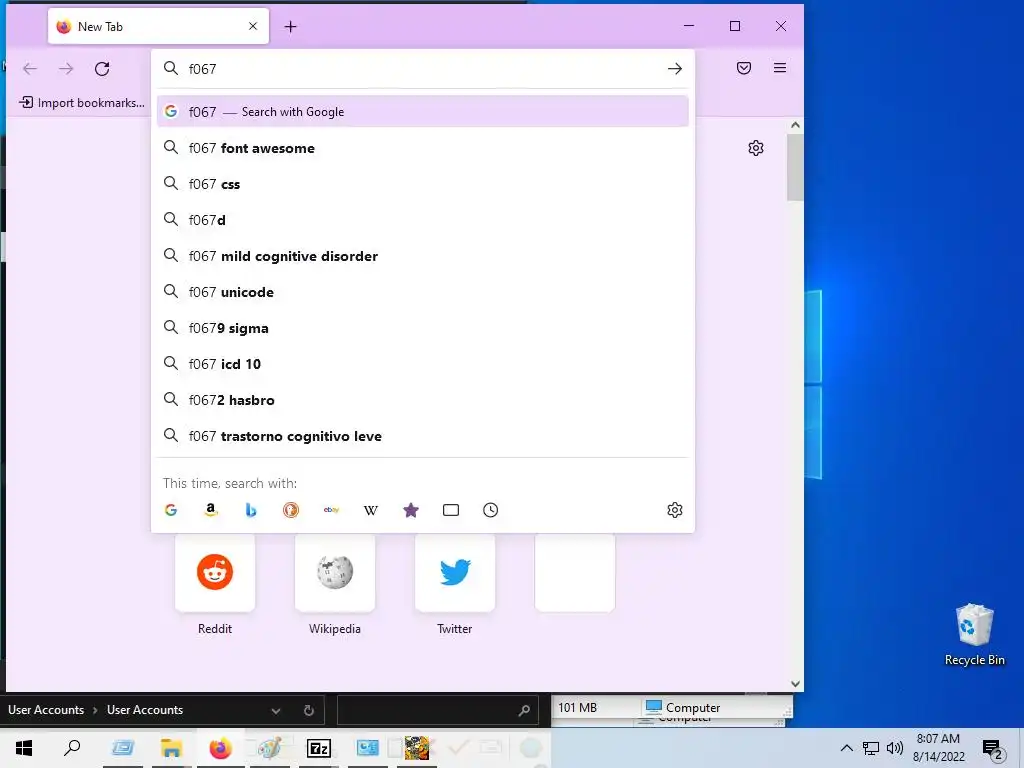
Task: Show hidden tray icons chevron
Action: pos(846,748)
